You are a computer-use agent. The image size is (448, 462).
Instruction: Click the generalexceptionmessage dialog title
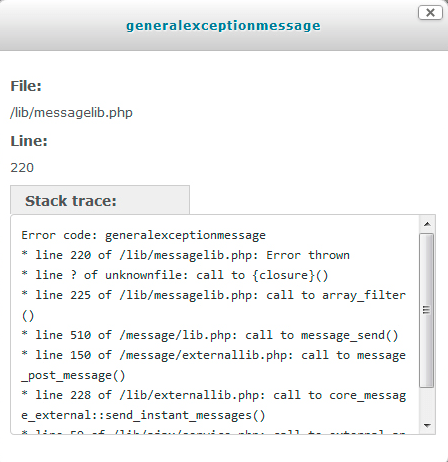(223, 26)
